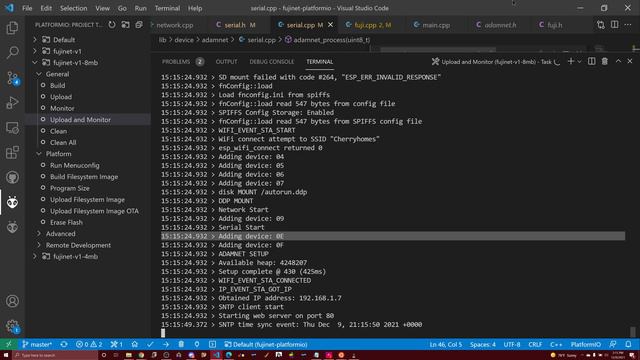Close the serial.cpp editor tab
Viewport: 640px width, 360px height.
tap(330, 25)
